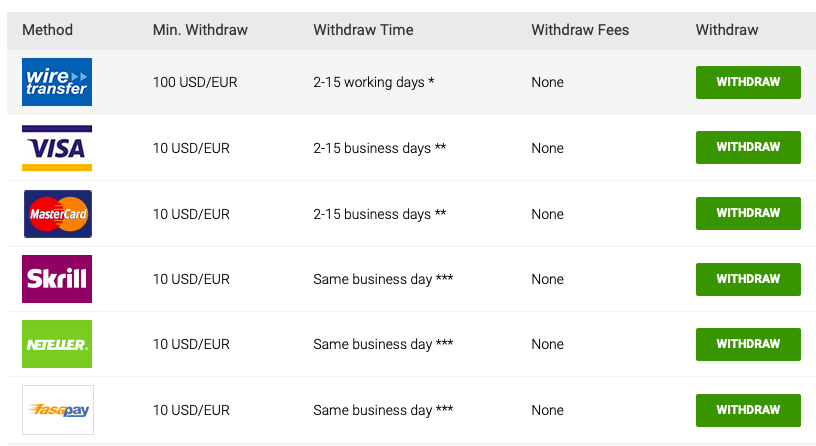Screen dimensions: 816x446
Task: Click the Withdraw Fees column header
Action: point(580,30)
